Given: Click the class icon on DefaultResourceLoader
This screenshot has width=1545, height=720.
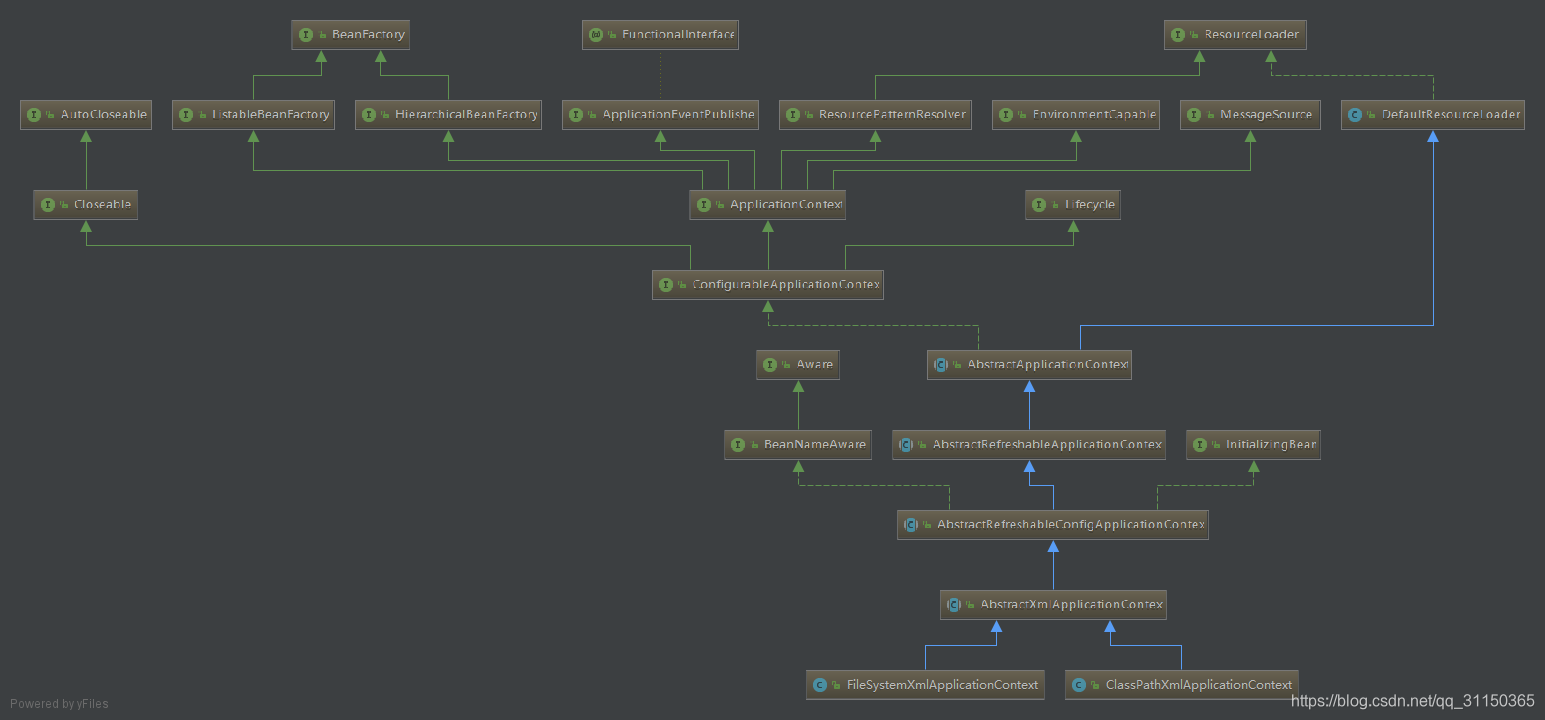Looking at the screenshot, I should (1355, 115).
